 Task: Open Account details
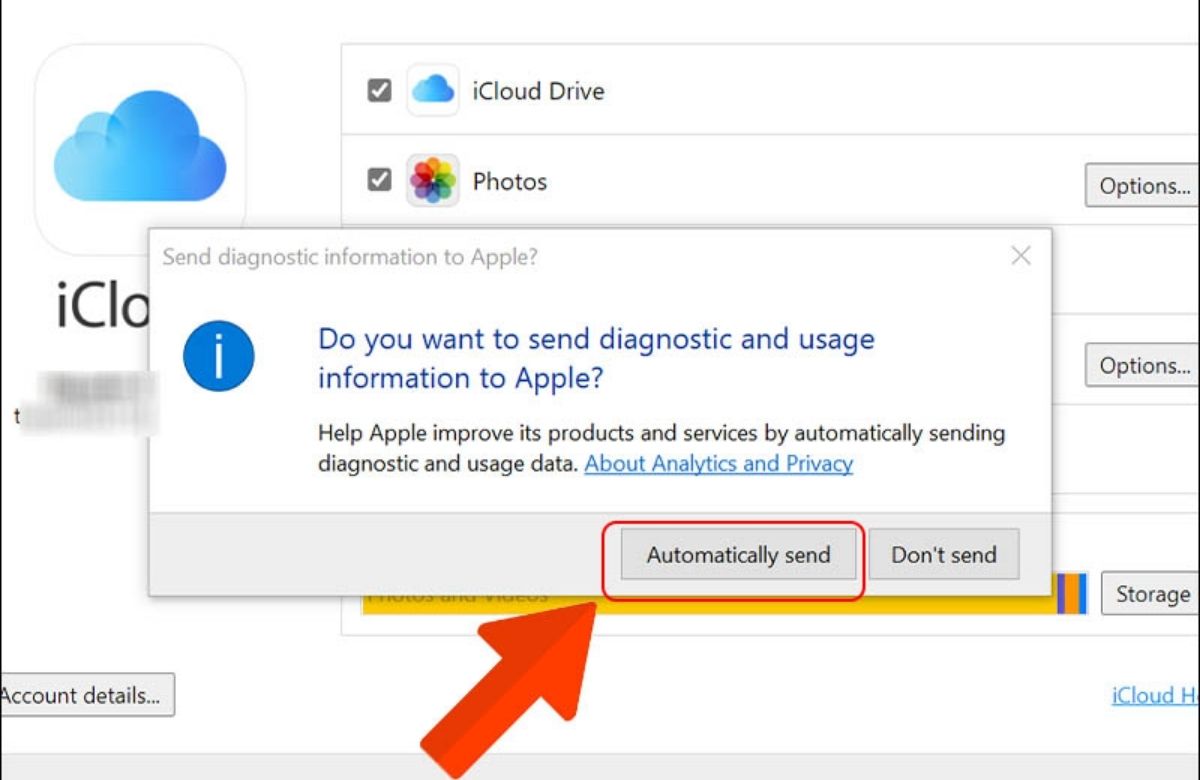pyautogui.click(x=86, y=695)
